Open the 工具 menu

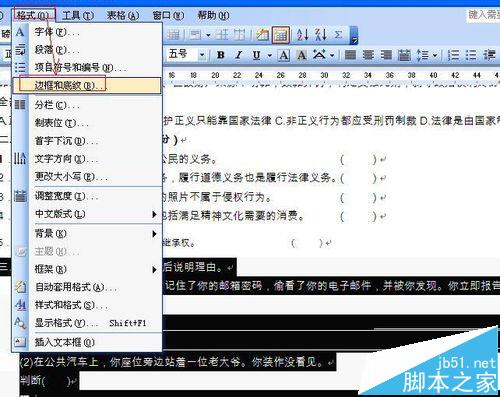click(x=78, y=15)
